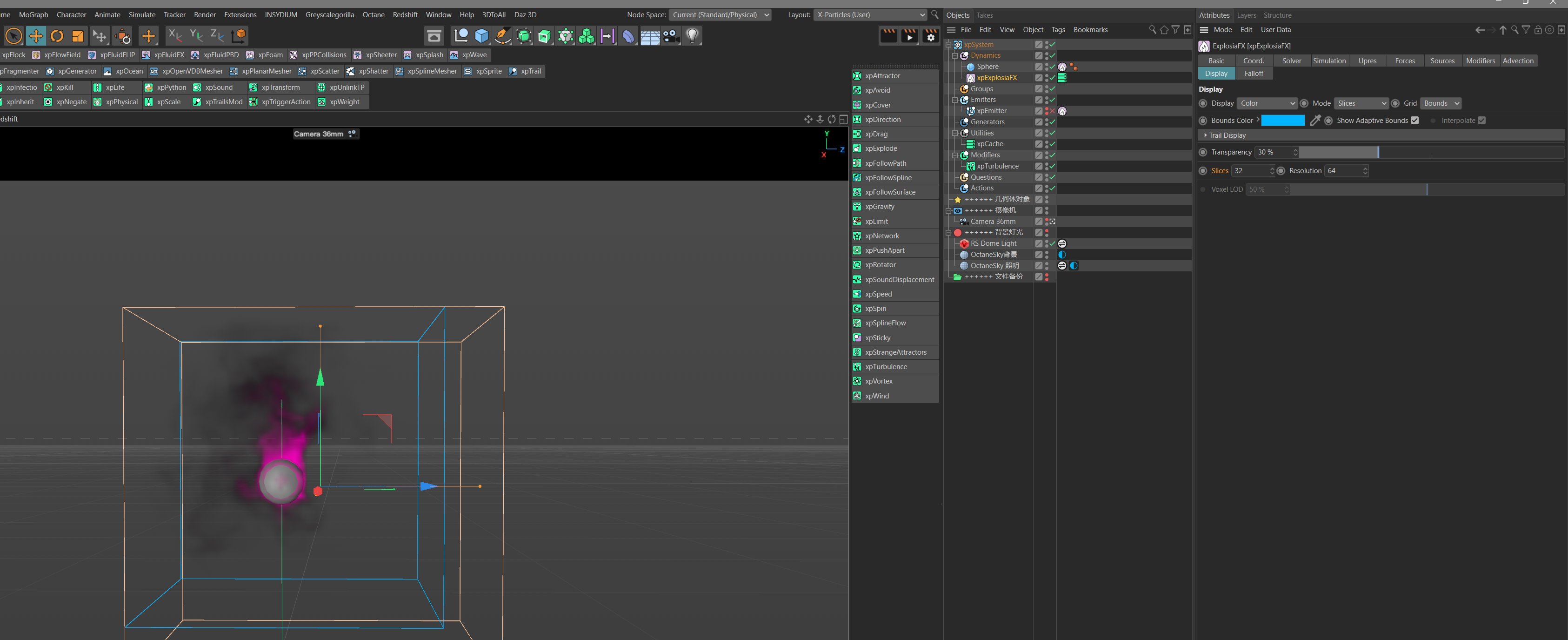Click the Bounds Color blue swatch

pos(1282,121)
